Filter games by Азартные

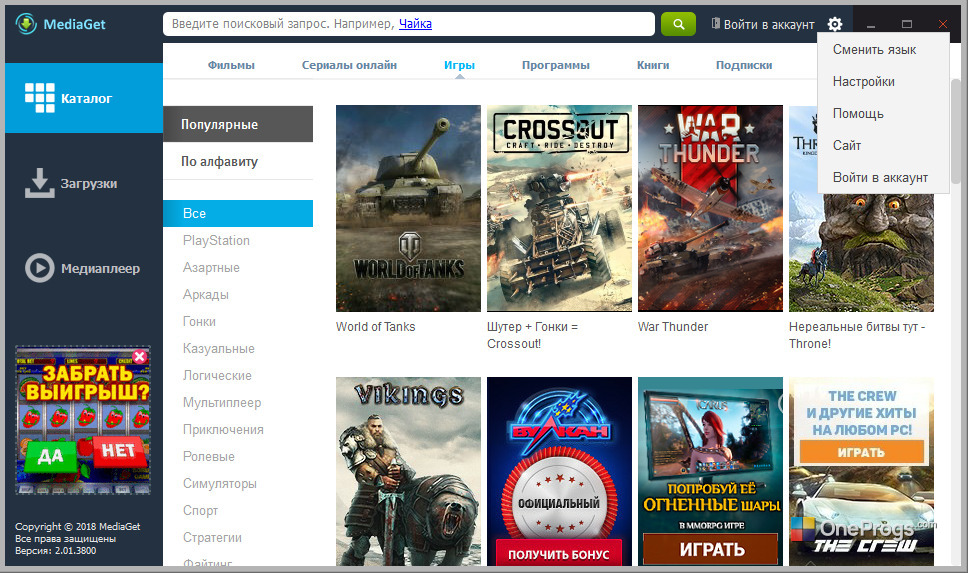pos(211,267)
